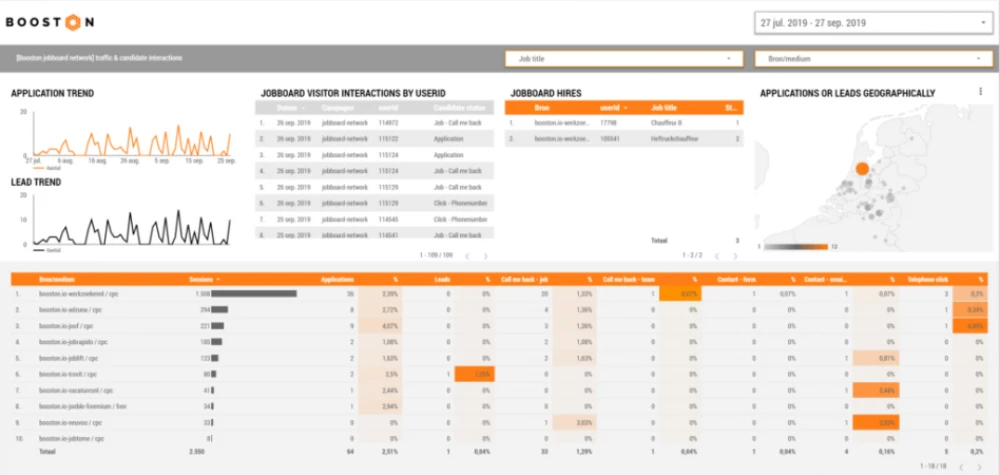Open the date range picker dropdown
Image resolution: width=1000 pixels, height=475 pixels.
click(871, 23)
